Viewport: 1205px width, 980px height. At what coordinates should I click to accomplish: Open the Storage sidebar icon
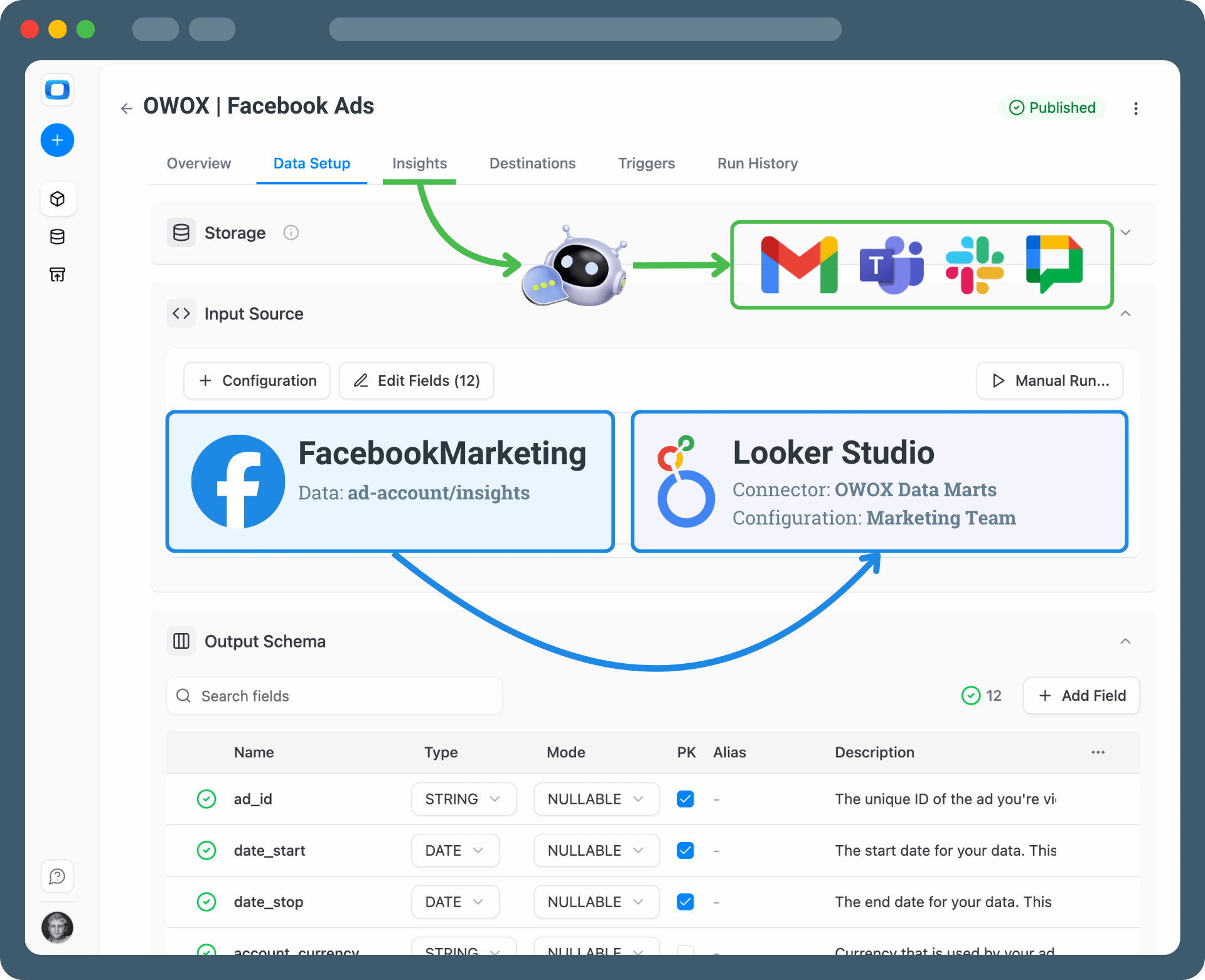pyautogui.click(x=57, y=237)
